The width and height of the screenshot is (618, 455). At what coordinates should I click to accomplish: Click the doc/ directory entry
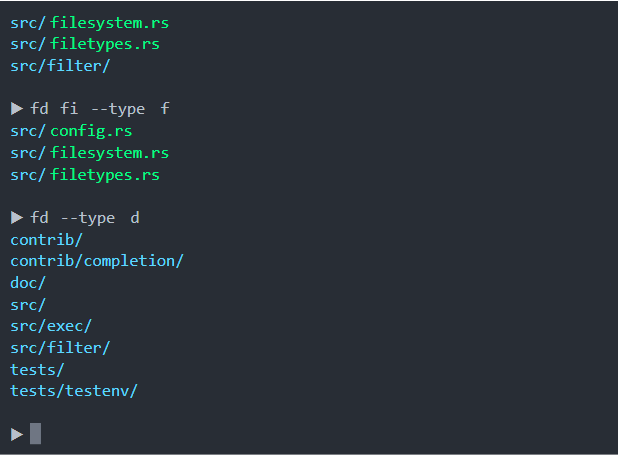point(28,283)
